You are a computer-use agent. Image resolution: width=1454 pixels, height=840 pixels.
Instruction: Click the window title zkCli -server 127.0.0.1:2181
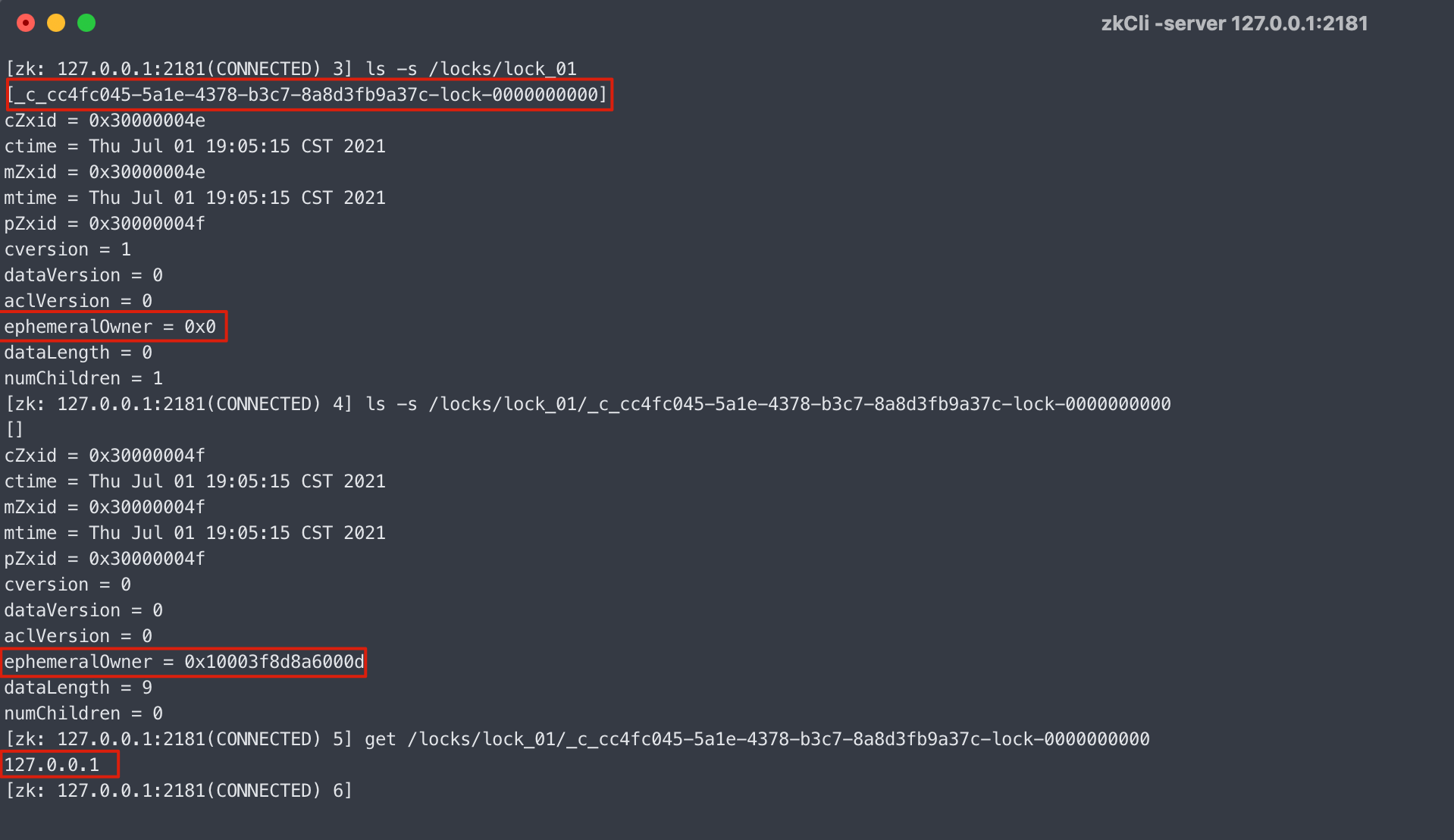click(x=1234, y=24)
